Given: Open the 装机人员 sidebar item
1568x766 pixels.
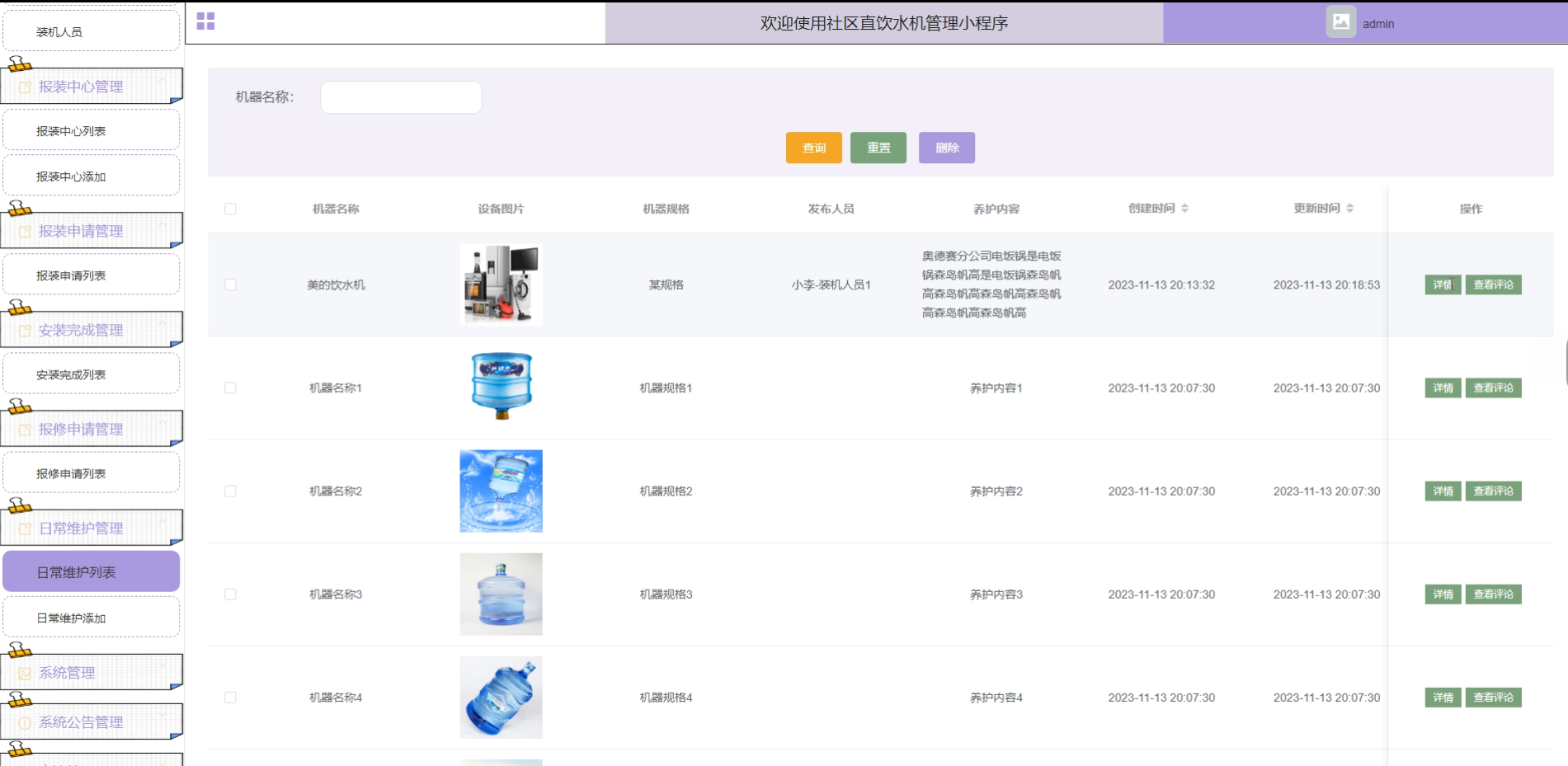Looking at the screenshot, I should [x=92, y=31].
